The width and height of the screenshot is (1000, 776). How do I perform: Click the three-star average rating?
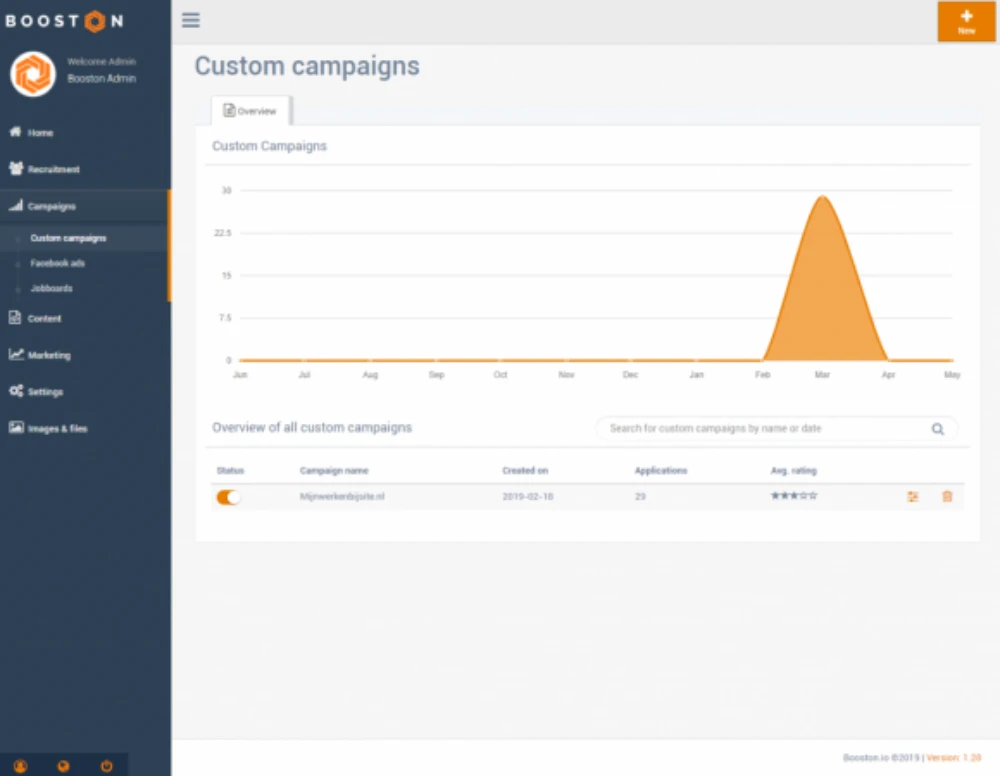pos(793,496)
